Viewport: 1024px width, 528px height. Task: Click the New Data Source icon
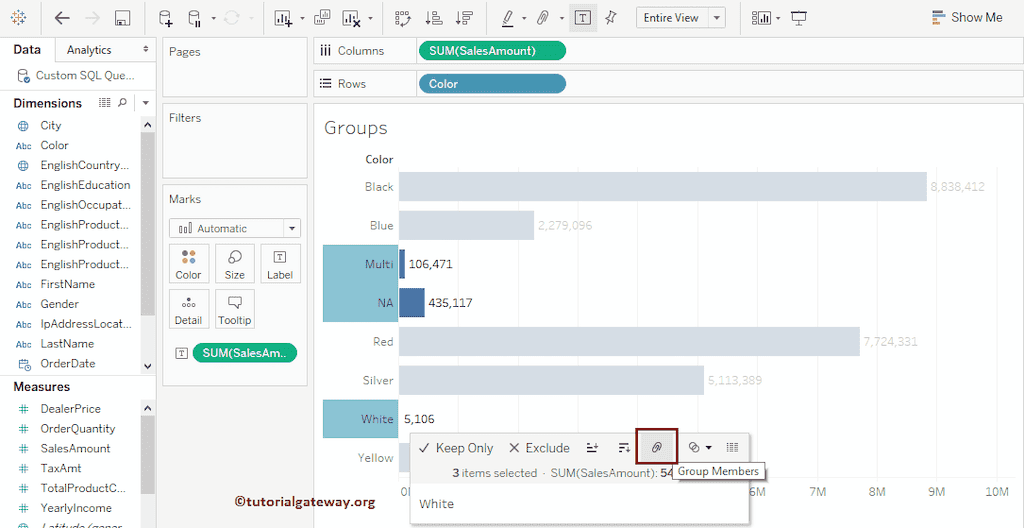[166, 18]
